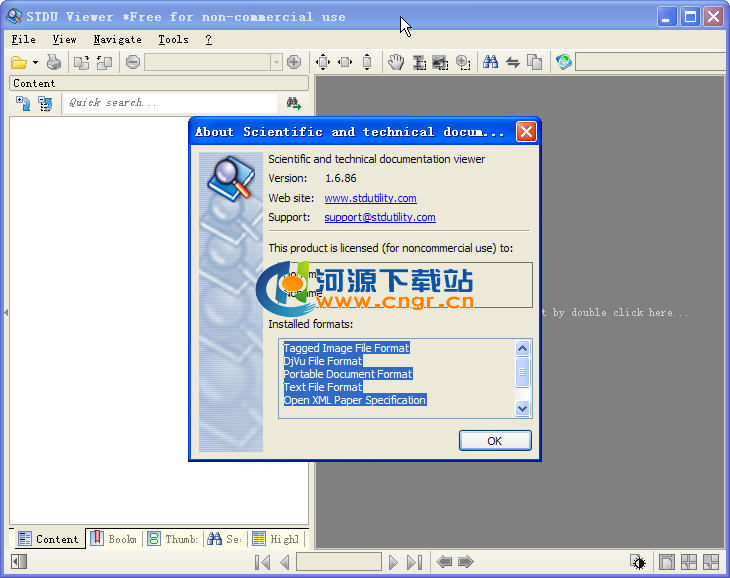Screen dimensions: 730x578
Task: Navigate back with the left arrow icon
Action: (x=444, y=562)
